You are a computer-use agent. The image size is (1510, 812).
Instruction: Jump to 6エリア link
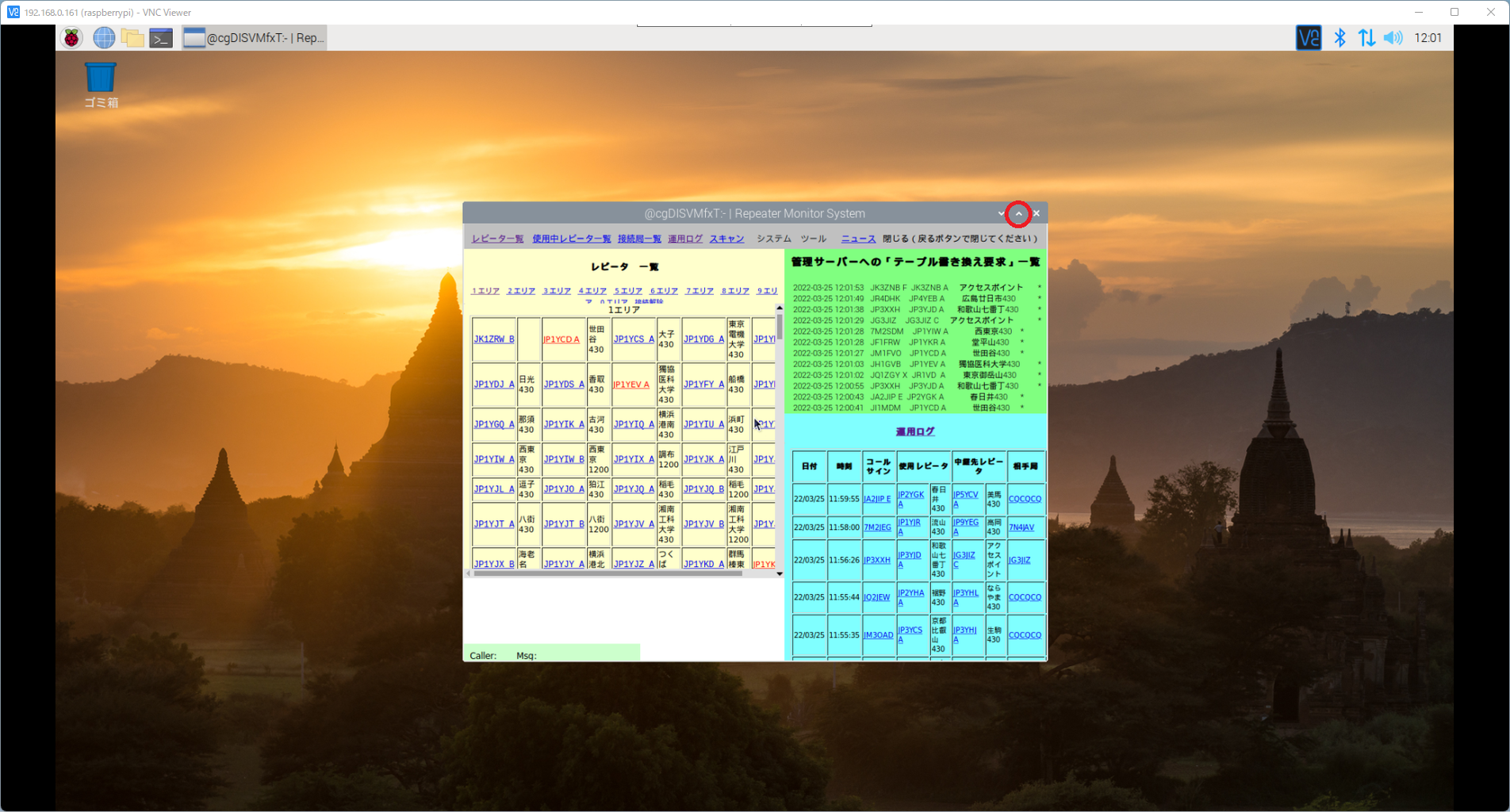pyautogui.click(x=664, y=291)
